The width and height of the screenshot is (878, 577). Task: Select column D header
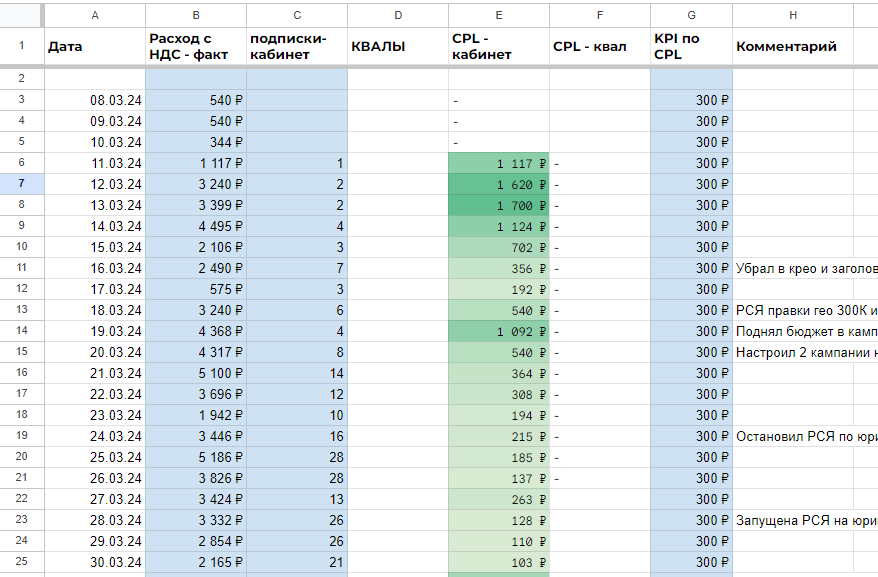398,16
